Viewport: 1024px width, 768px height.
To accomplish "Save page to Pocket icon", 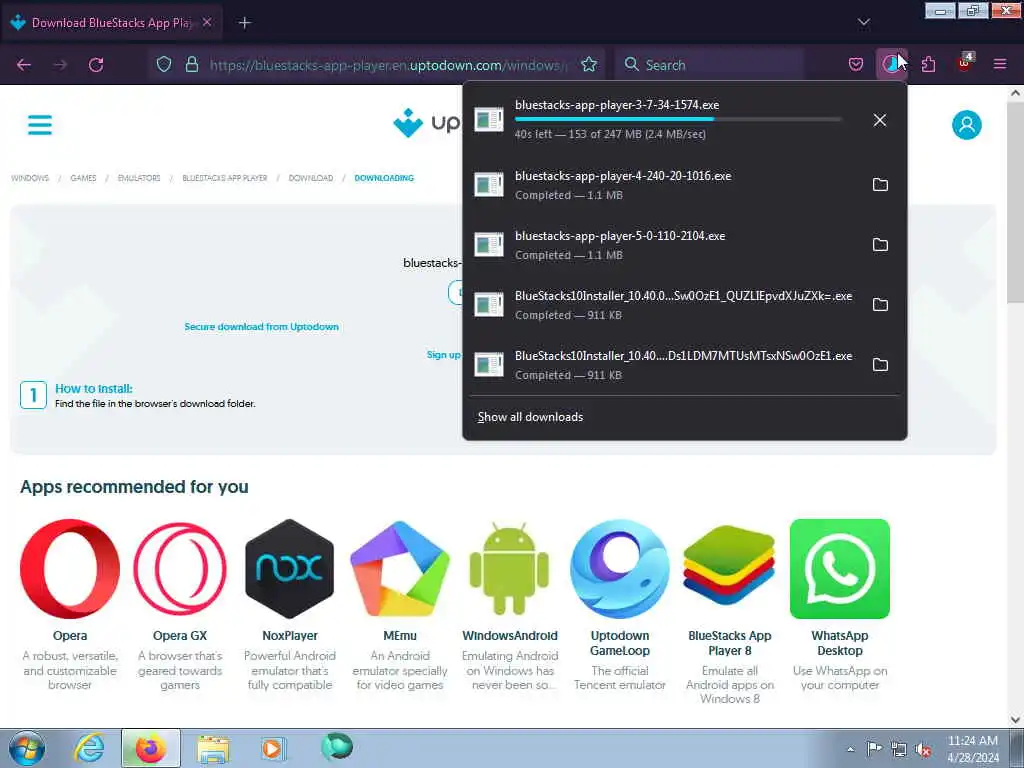I will 856,64.
